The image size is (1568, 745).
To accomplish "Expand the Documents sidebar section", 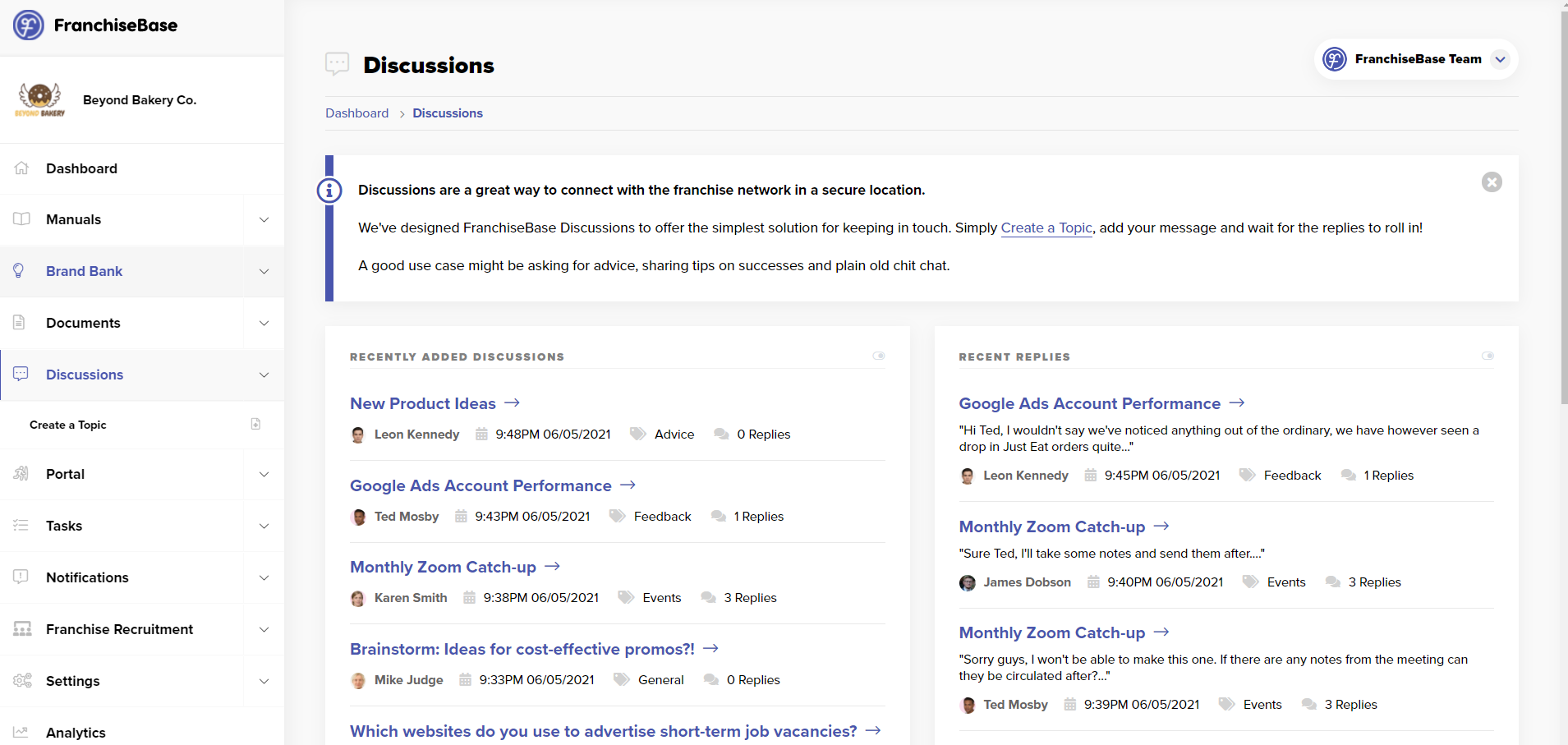I will (x=264, y=324).
